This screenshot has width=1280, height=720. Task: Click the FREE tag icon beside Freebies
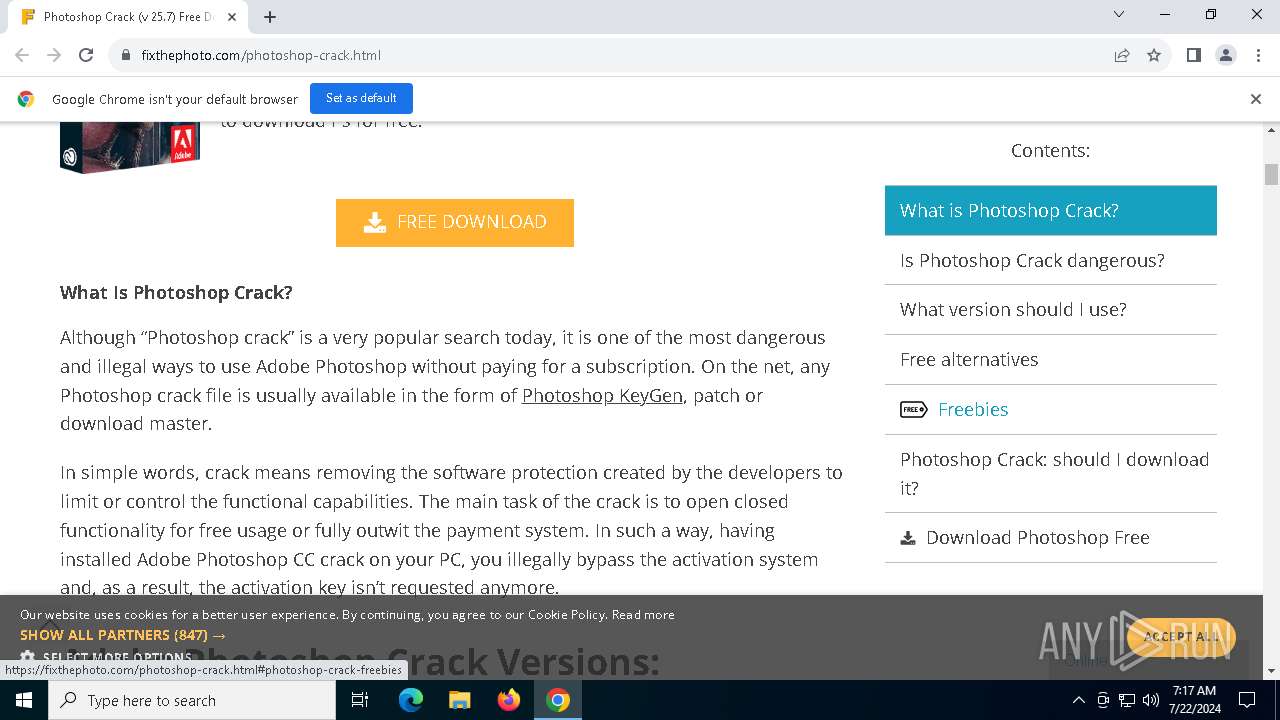tap(913, 409)
